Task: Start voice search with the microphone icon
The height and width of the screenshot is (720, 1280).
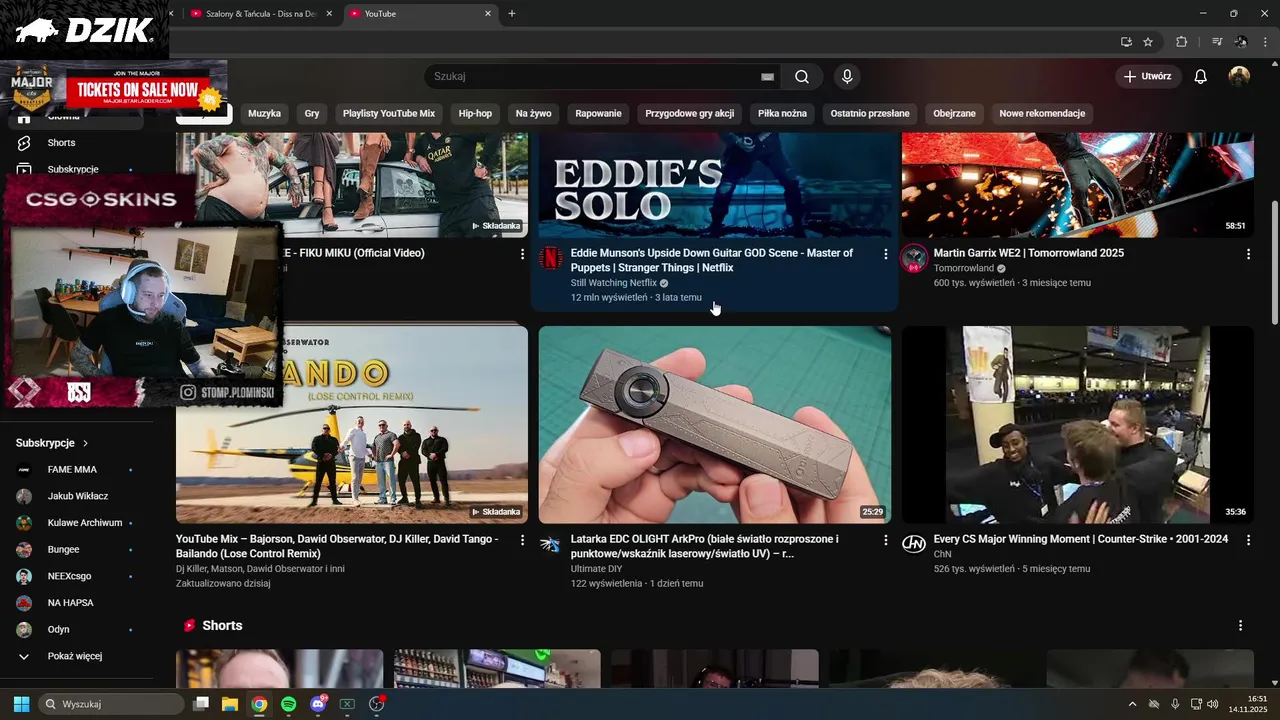Action: (847, 77)
